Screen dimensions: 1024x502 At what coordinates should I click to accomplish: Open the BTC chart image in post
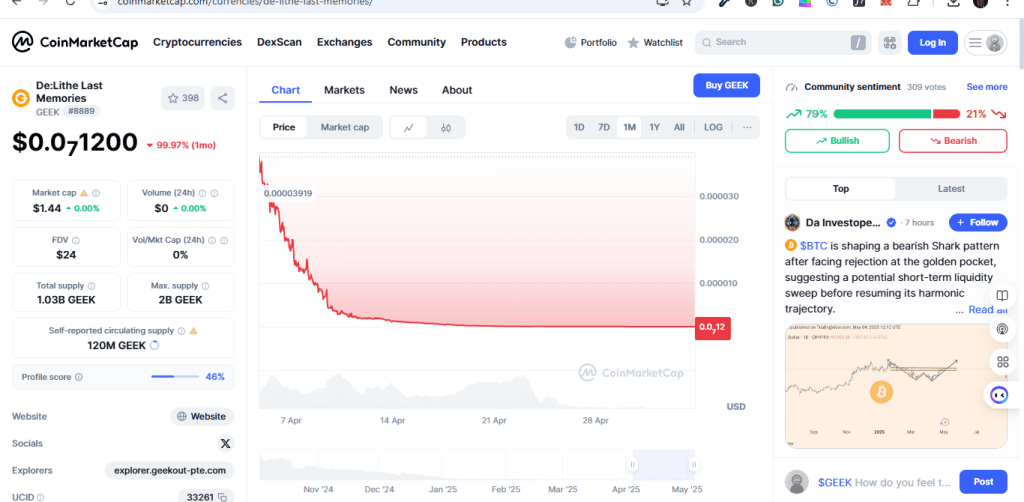(x=896, y=386)
